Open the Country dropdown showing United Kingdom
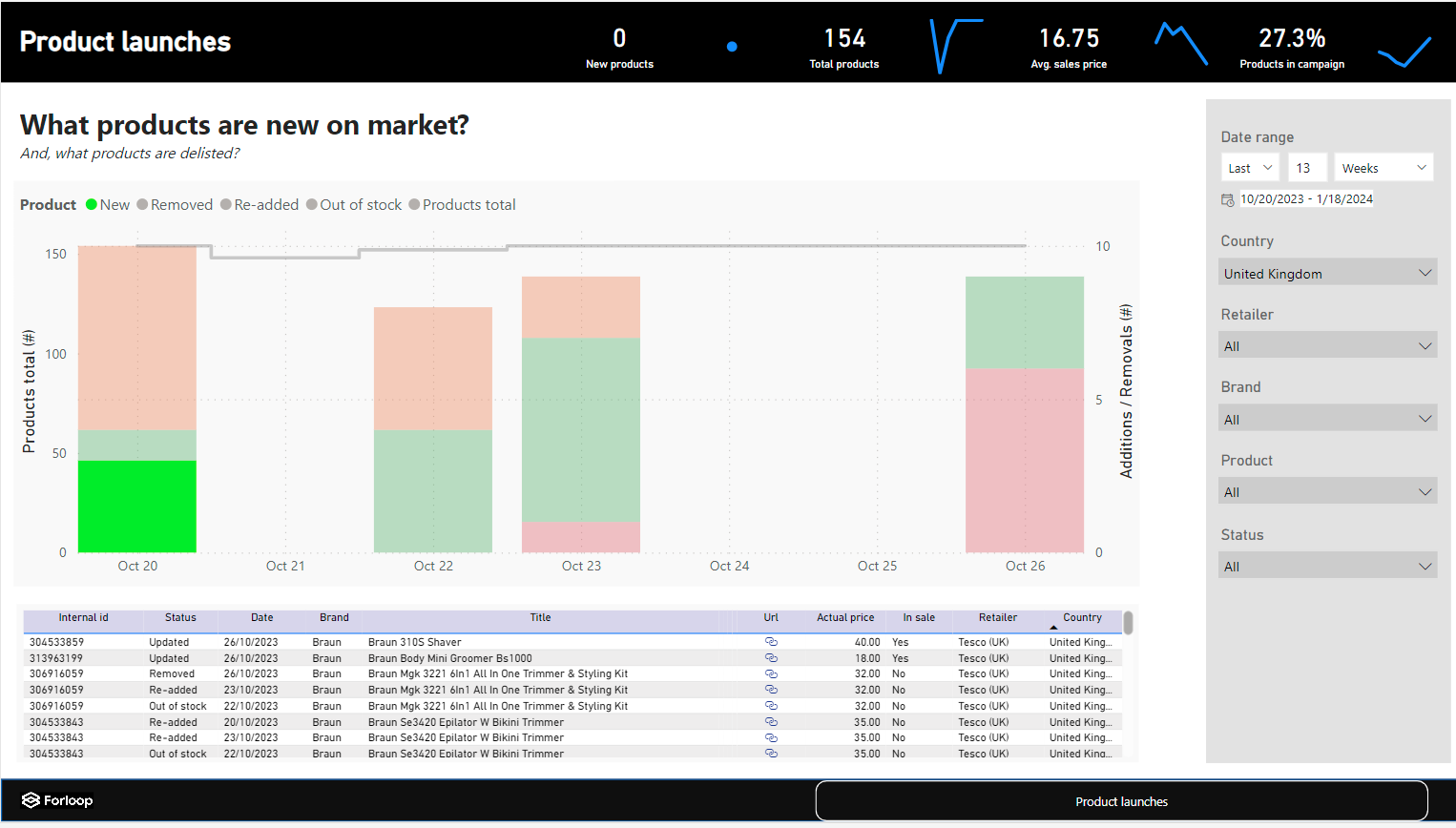Screen dimensions: 1456x828 tap(1328, 274)
